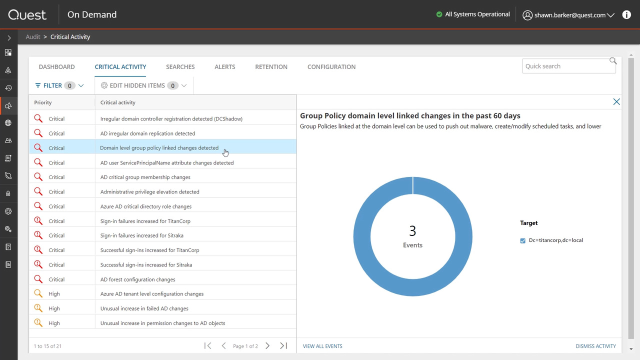
Task: Open the Configuration tab
Action: click(331, 67)
